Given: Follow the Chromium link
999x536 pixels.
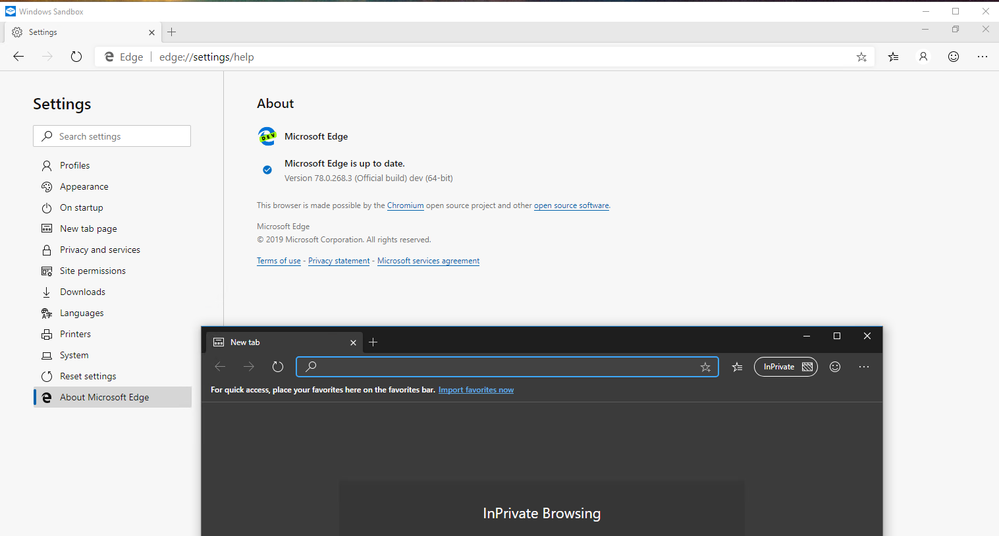Looking at the screenshot, I should (x=405, y=205).
